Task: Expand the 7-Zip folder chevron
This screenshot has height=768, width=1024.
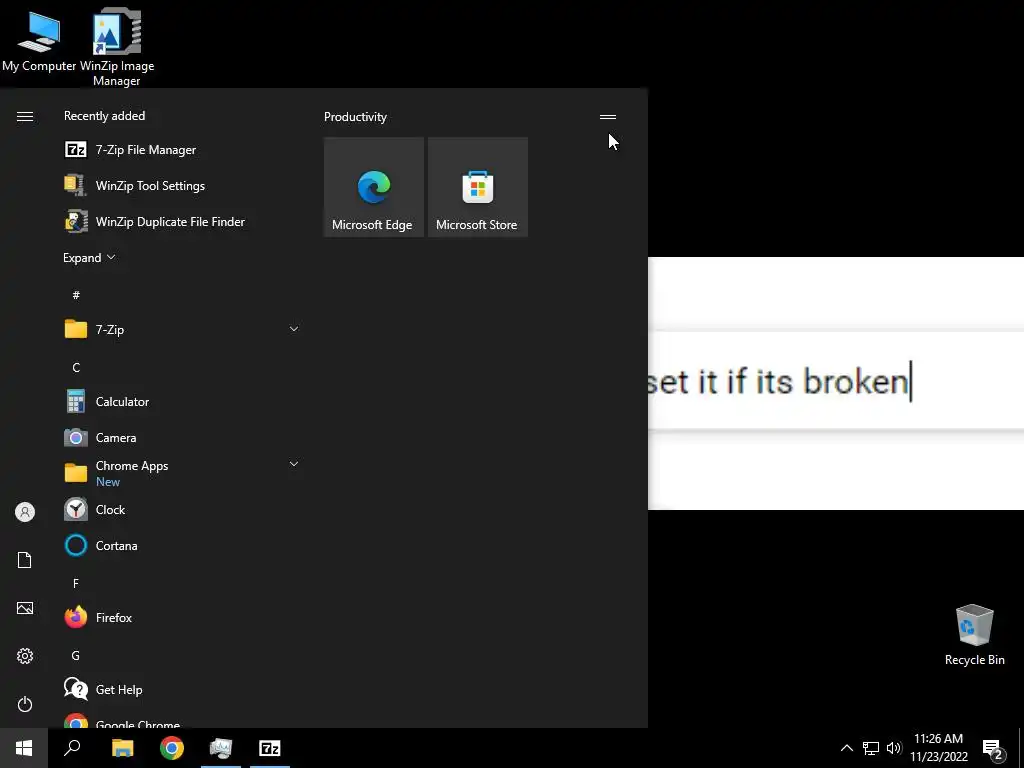Action: coord(294,329)
